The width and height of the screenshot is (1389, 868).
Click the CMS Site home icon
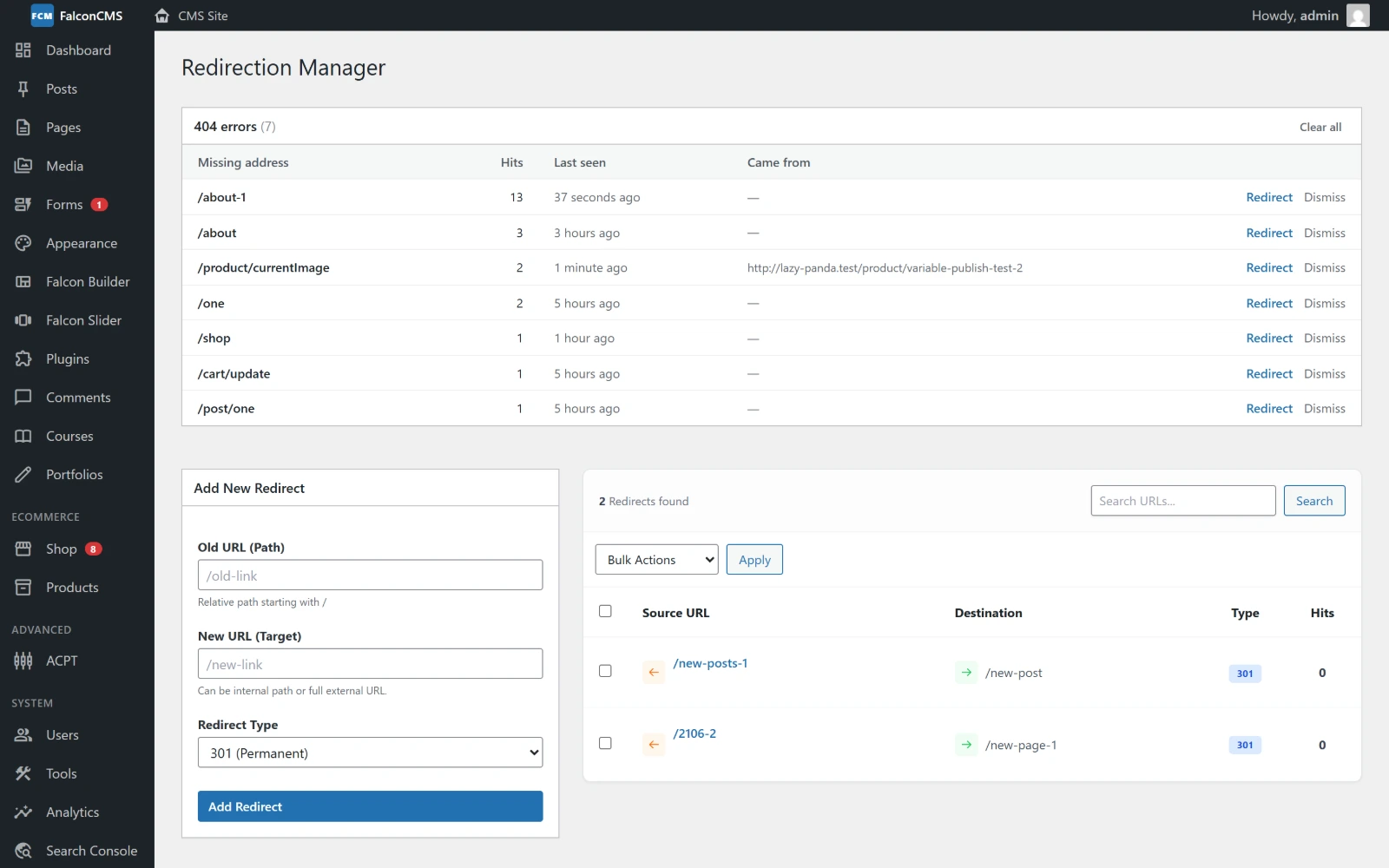point(162,16)
